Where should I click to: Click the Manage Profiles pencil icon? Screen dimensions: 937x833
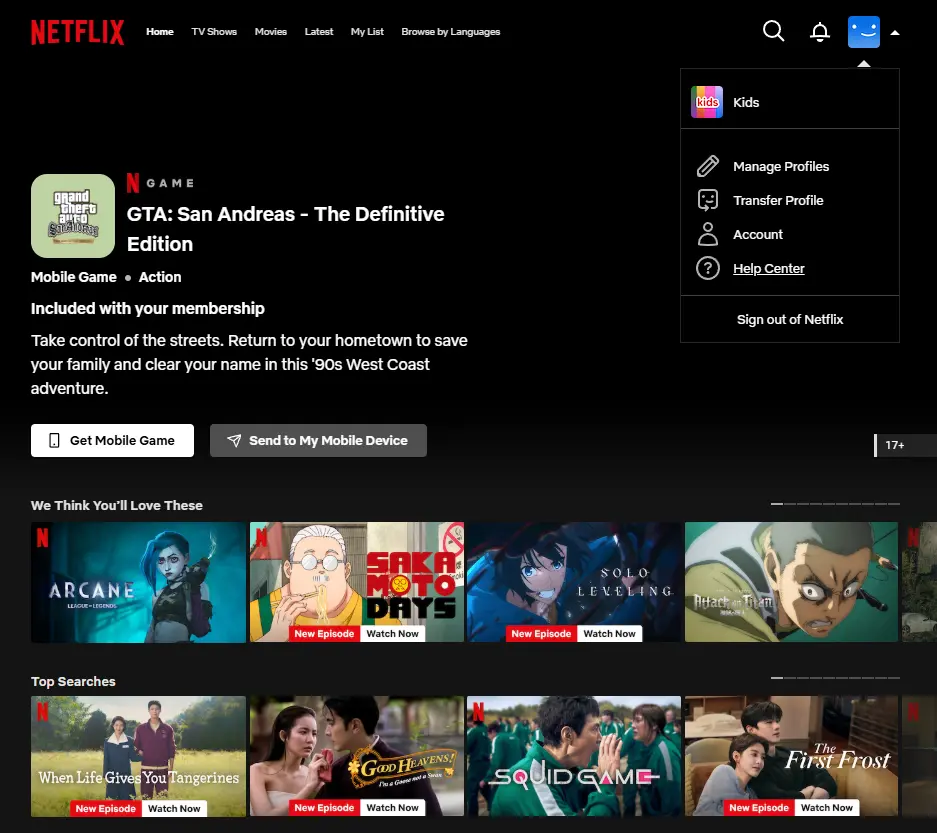(x=708, y=166)
